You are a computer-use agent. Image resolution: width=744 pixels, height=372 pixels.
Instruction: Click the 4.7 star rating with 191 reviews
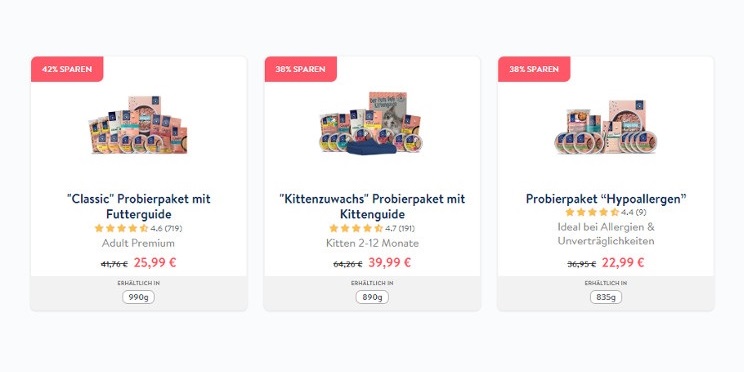[372, 228]
